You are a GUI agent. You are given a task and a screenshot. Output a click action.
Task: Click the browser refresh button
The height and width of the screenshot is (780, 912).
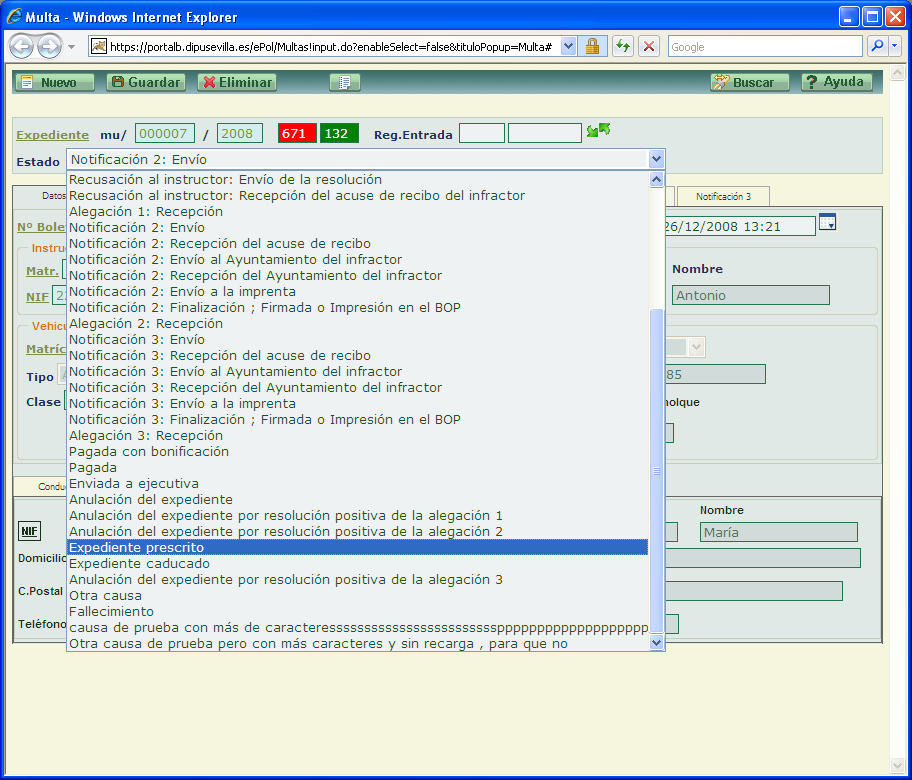coord(623,47)
